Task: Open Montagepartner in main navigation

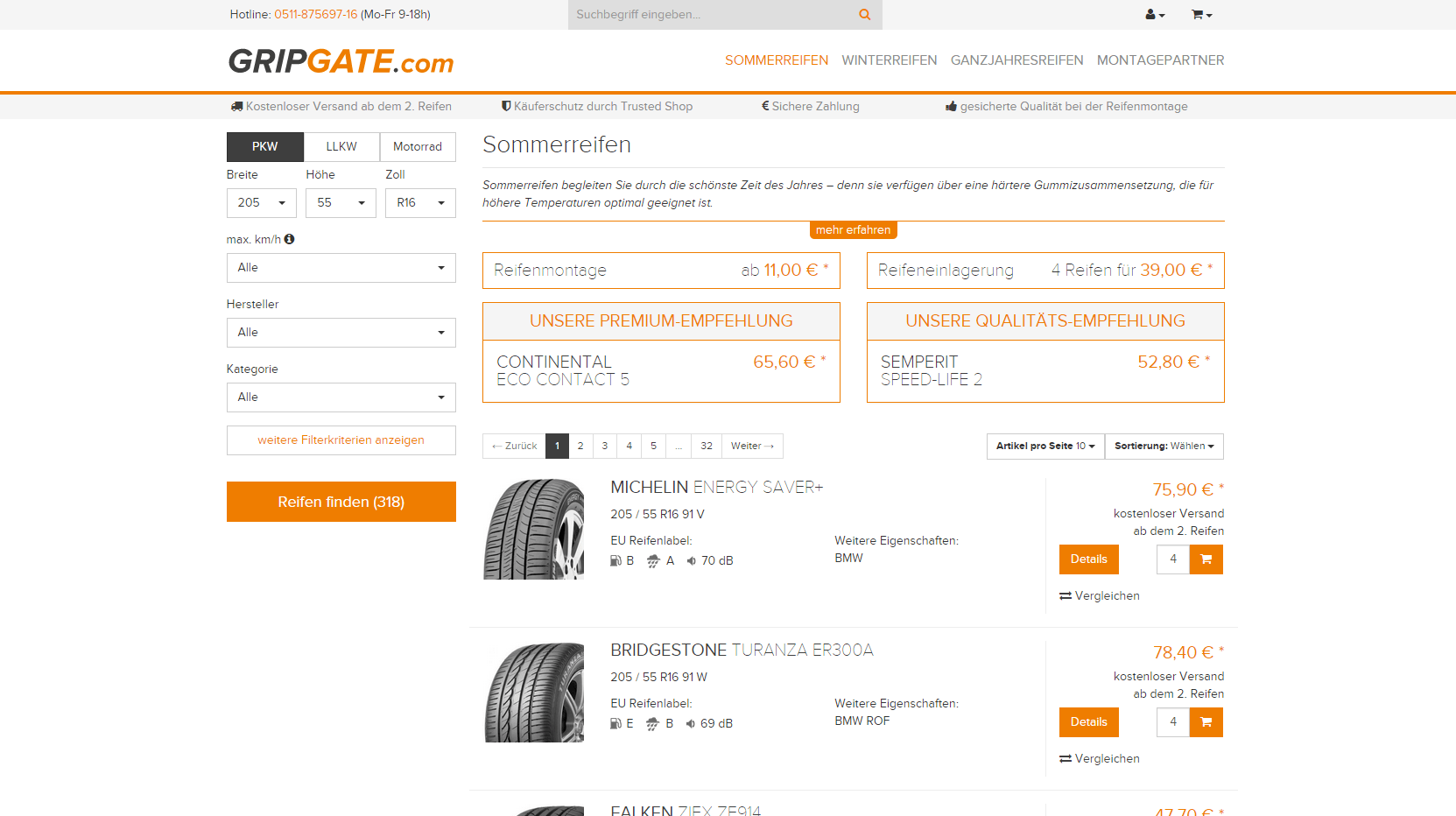Action: 1161,60
